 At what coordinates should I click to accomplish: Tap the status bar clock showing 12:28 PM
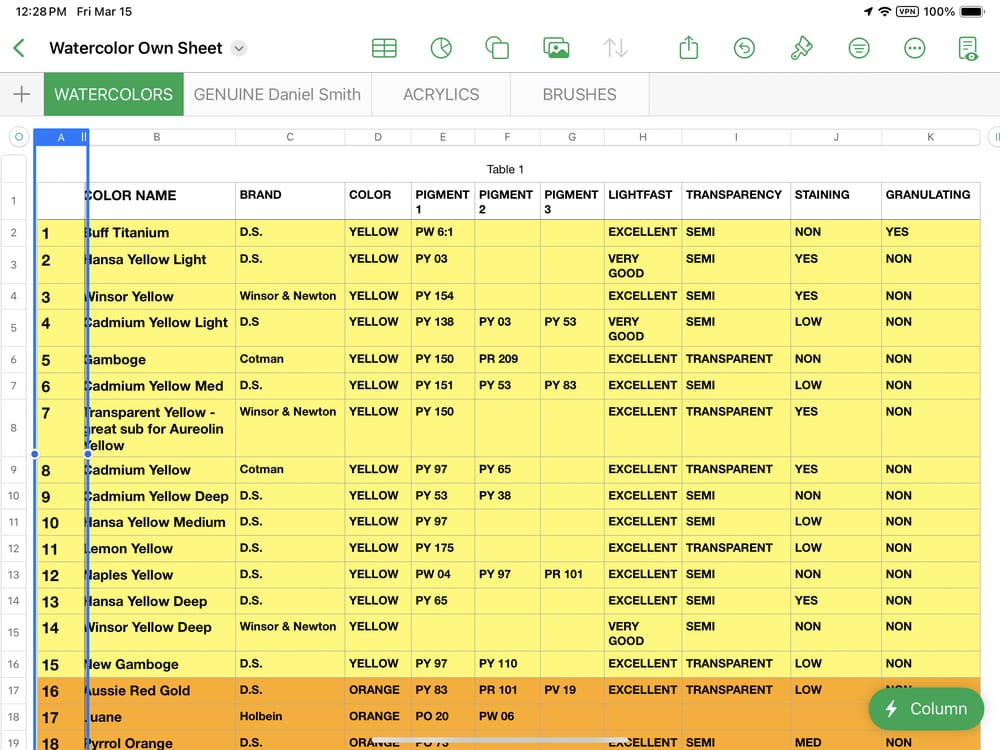point(41,11)
